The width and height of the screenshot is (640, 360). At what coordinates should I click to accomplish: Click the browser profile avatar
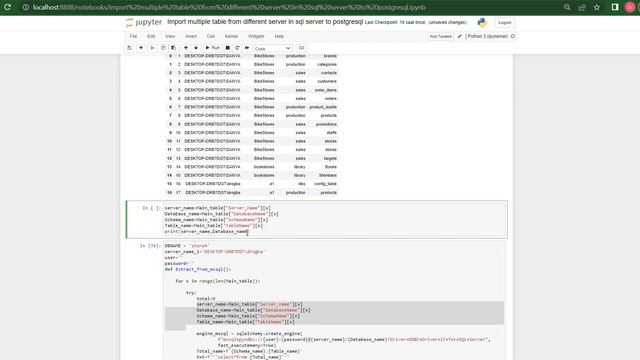pos(630,7)
